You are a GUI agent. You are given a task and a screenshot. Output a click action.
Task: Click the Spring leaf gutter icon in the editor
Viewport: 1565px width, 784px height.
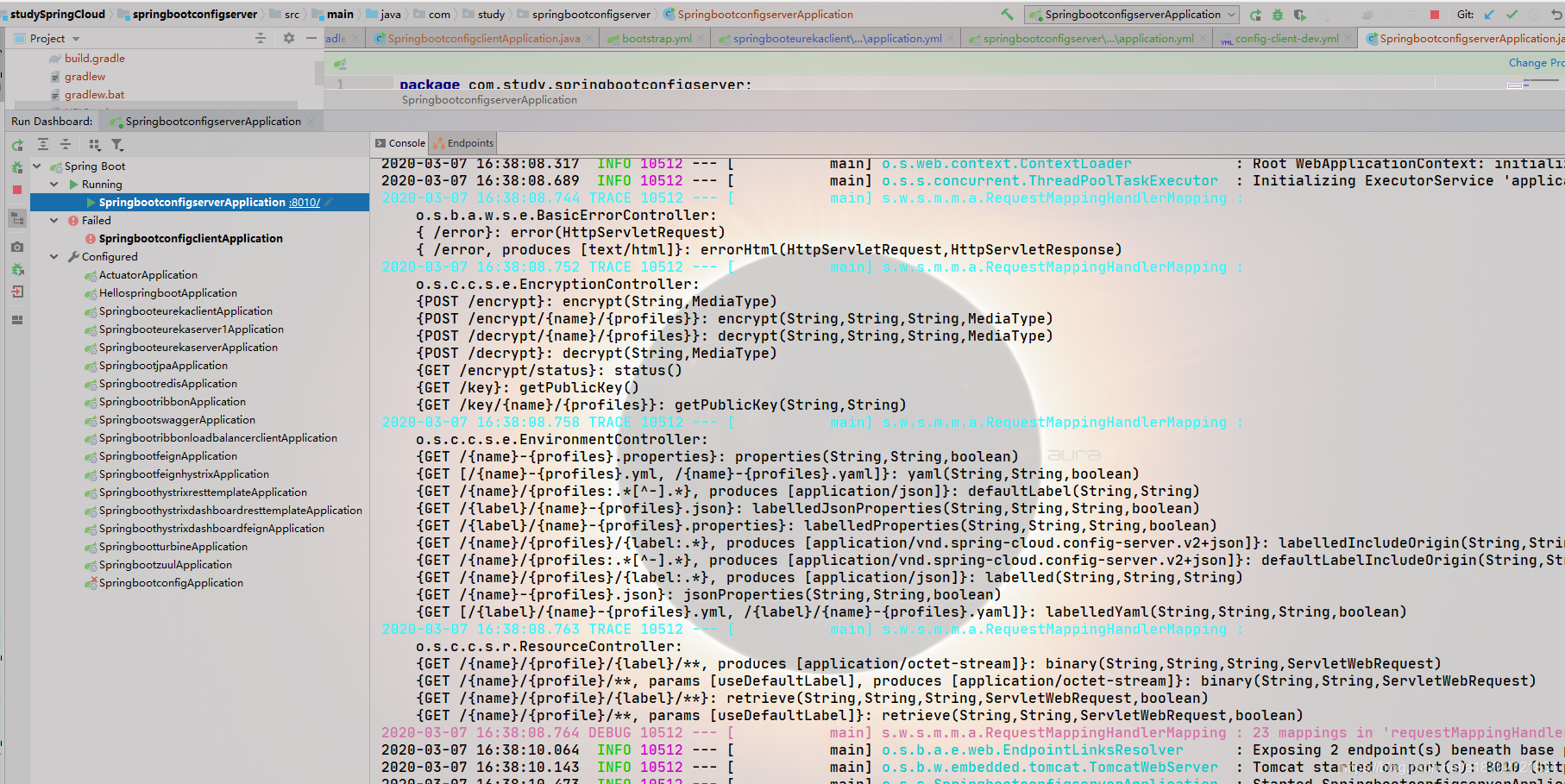(341, 64)
